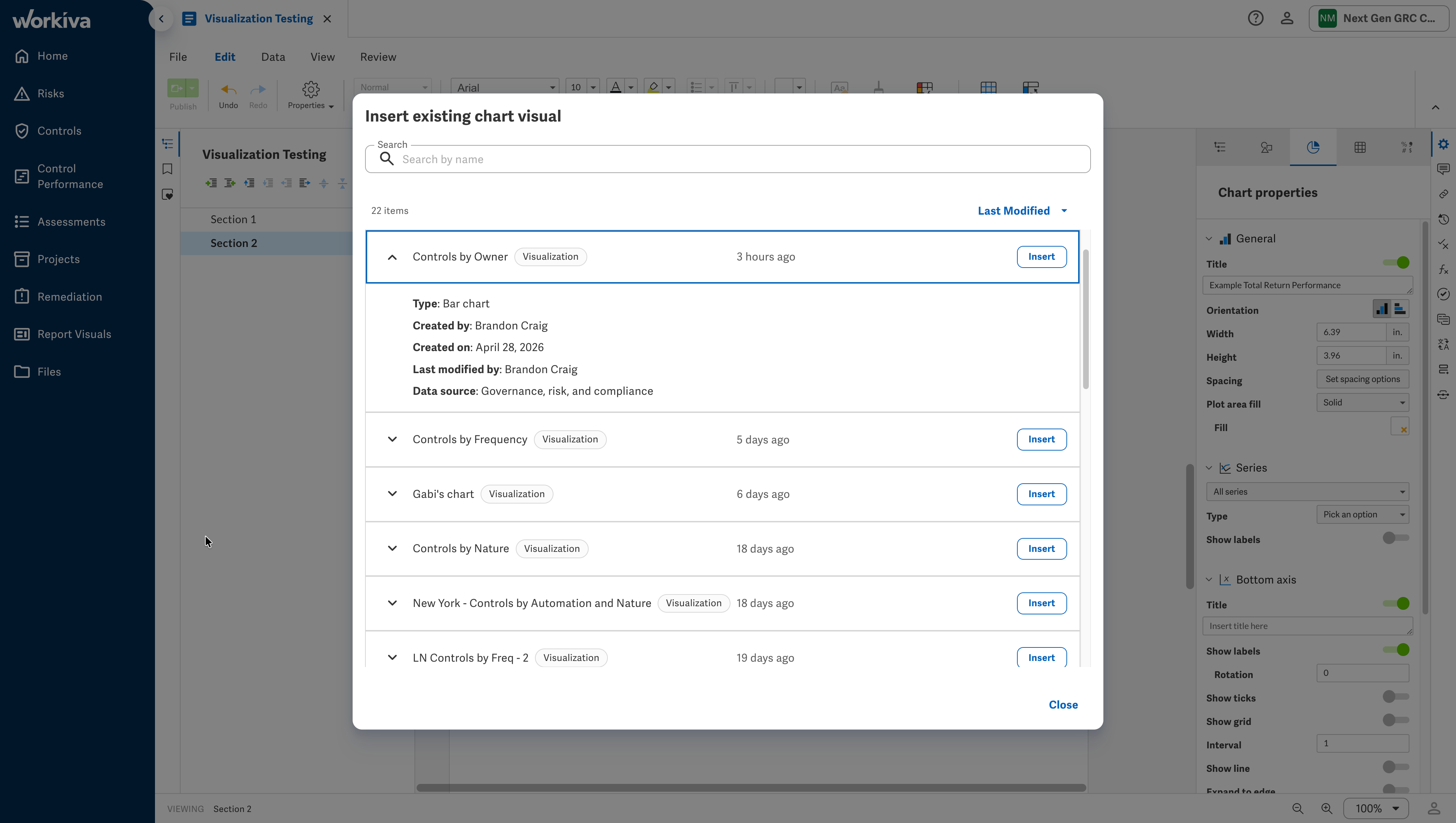This screenshot has width=1456, height=823.
Task: Open Report Visuals in sidebar
Action: tap(74, 334)
